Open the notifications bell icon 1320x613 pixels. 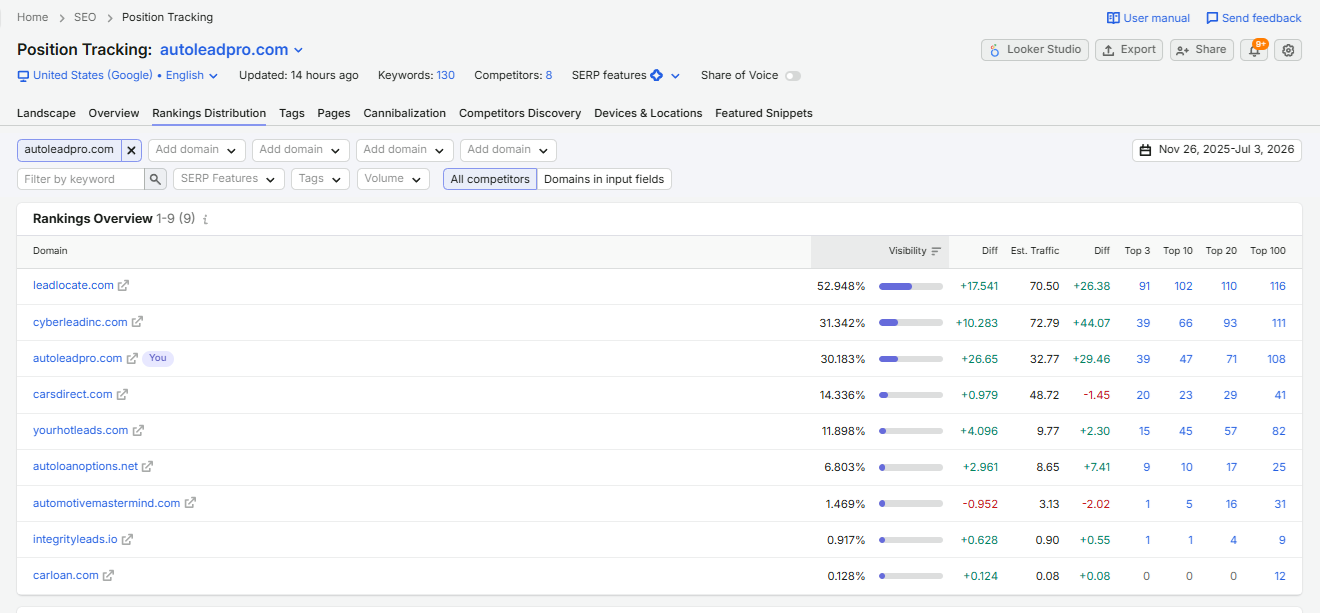[1254, 50]
